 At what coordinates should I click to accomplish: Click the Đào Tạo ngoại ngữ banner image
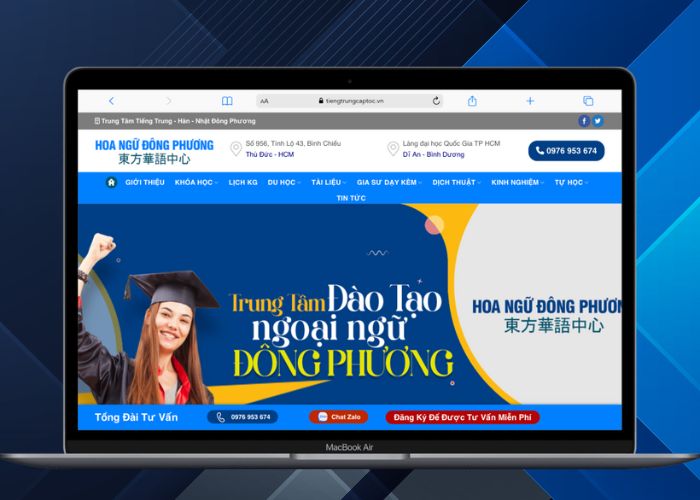(x=350, y=304)
